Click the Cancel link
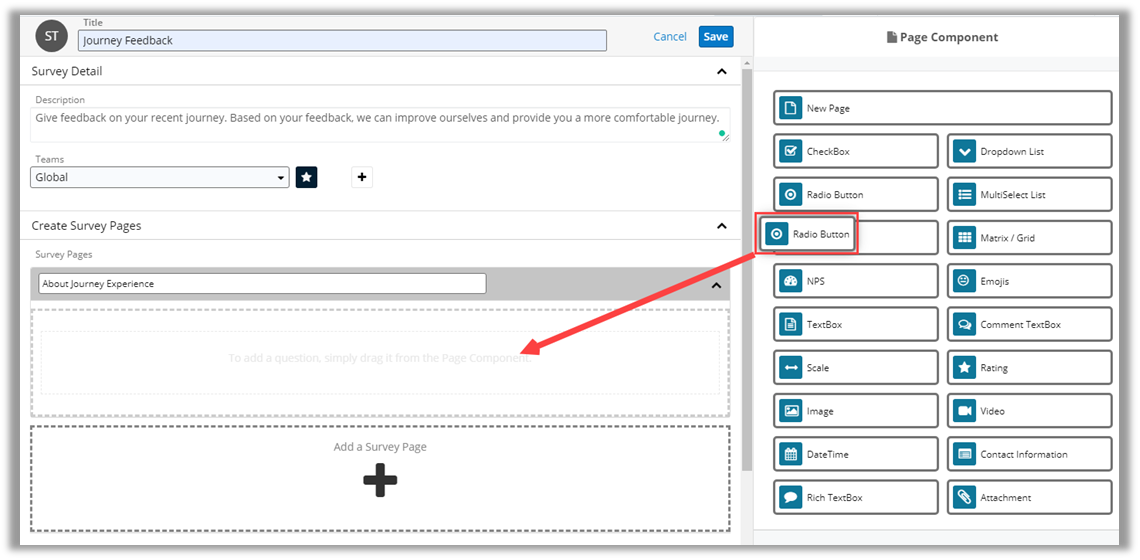Image resolution: width=1140 pixels, height=560 pixels. coord(670,37)
